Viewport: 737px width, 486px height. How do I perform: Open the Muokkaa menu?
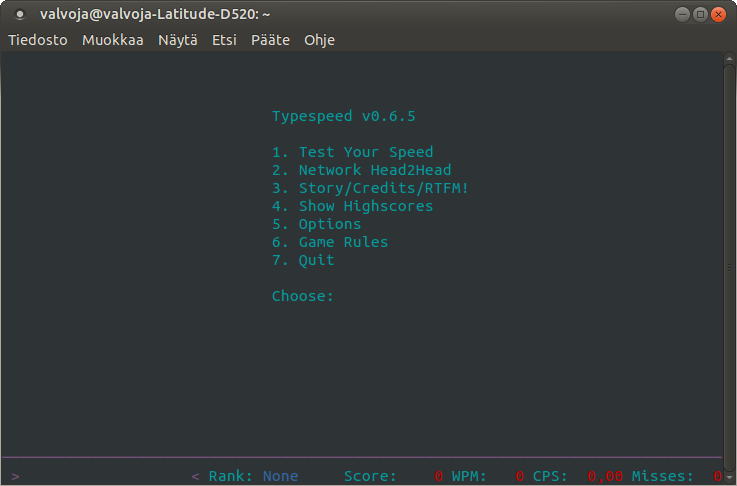[113, 40]
